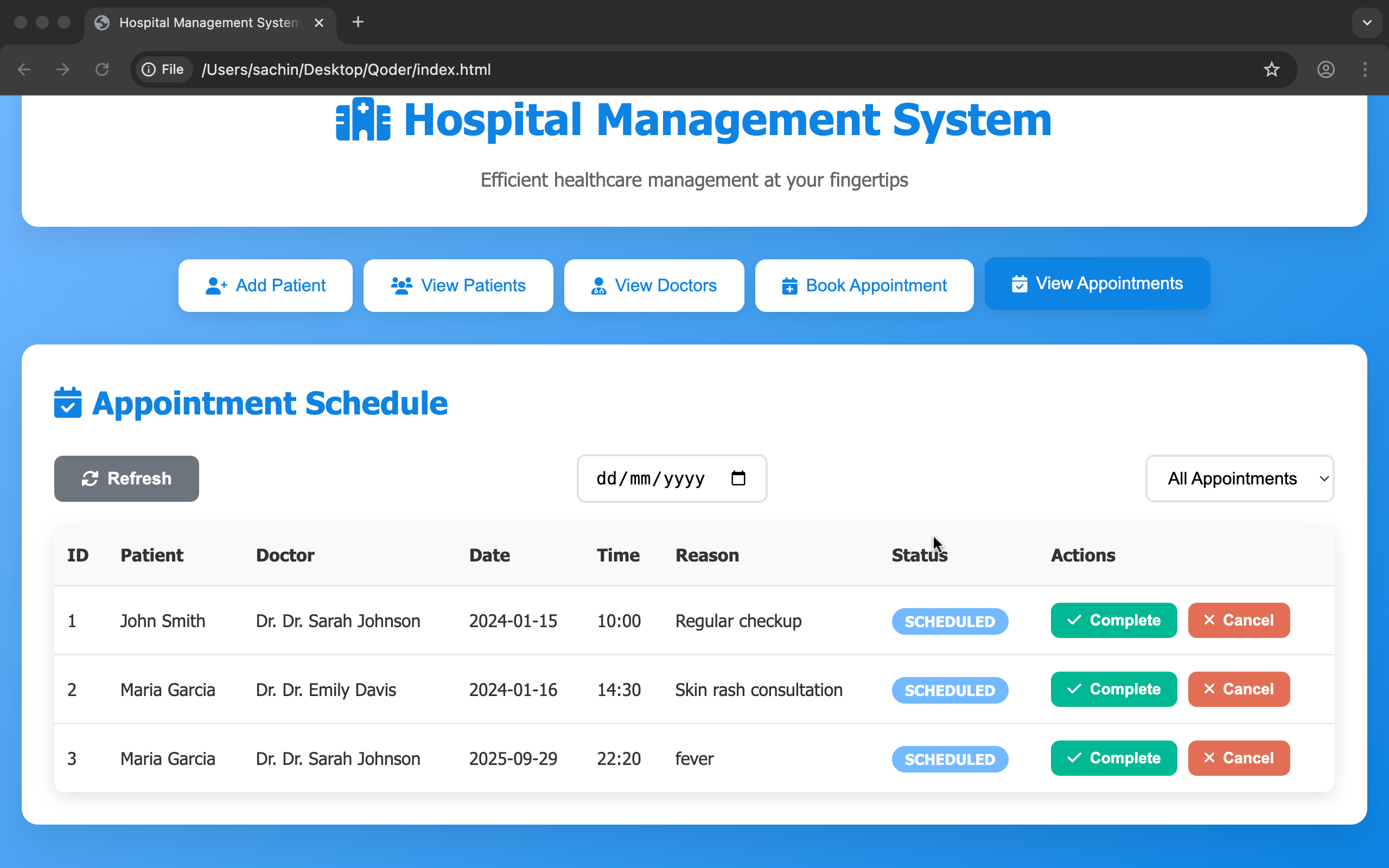
Task: Cancel the Skin rash consultation appointment
Action: click(x=1238, y=689)
